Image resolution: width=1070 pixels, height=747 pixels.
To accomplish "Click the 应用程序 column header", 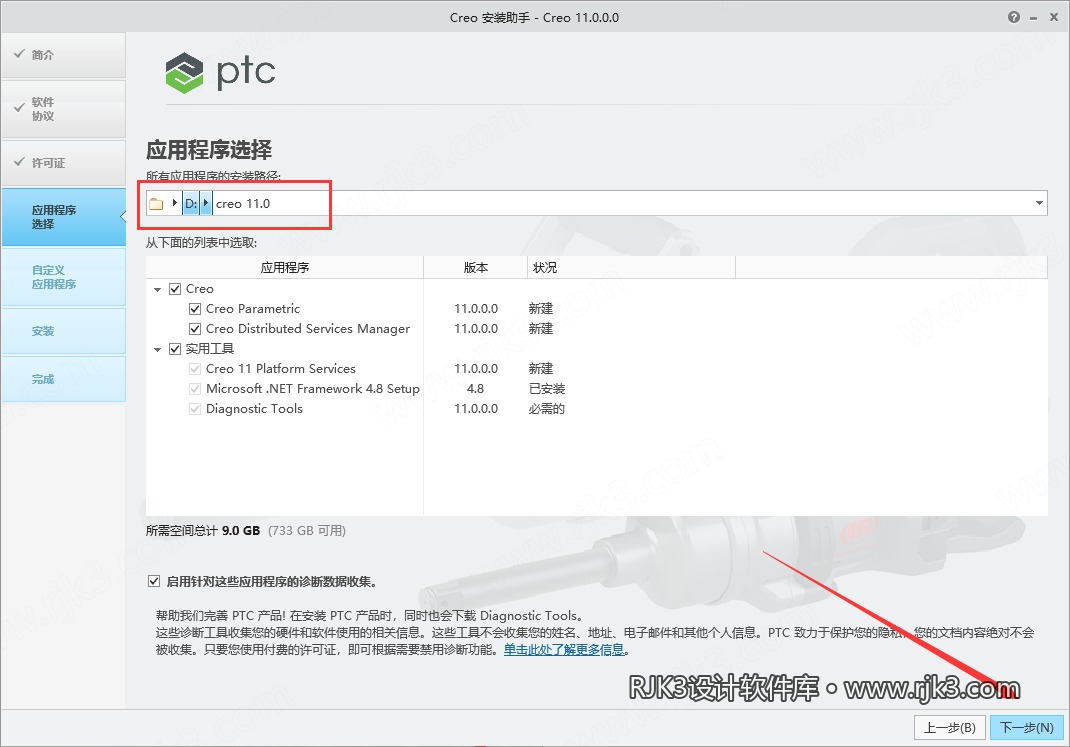I will (285, 267).
